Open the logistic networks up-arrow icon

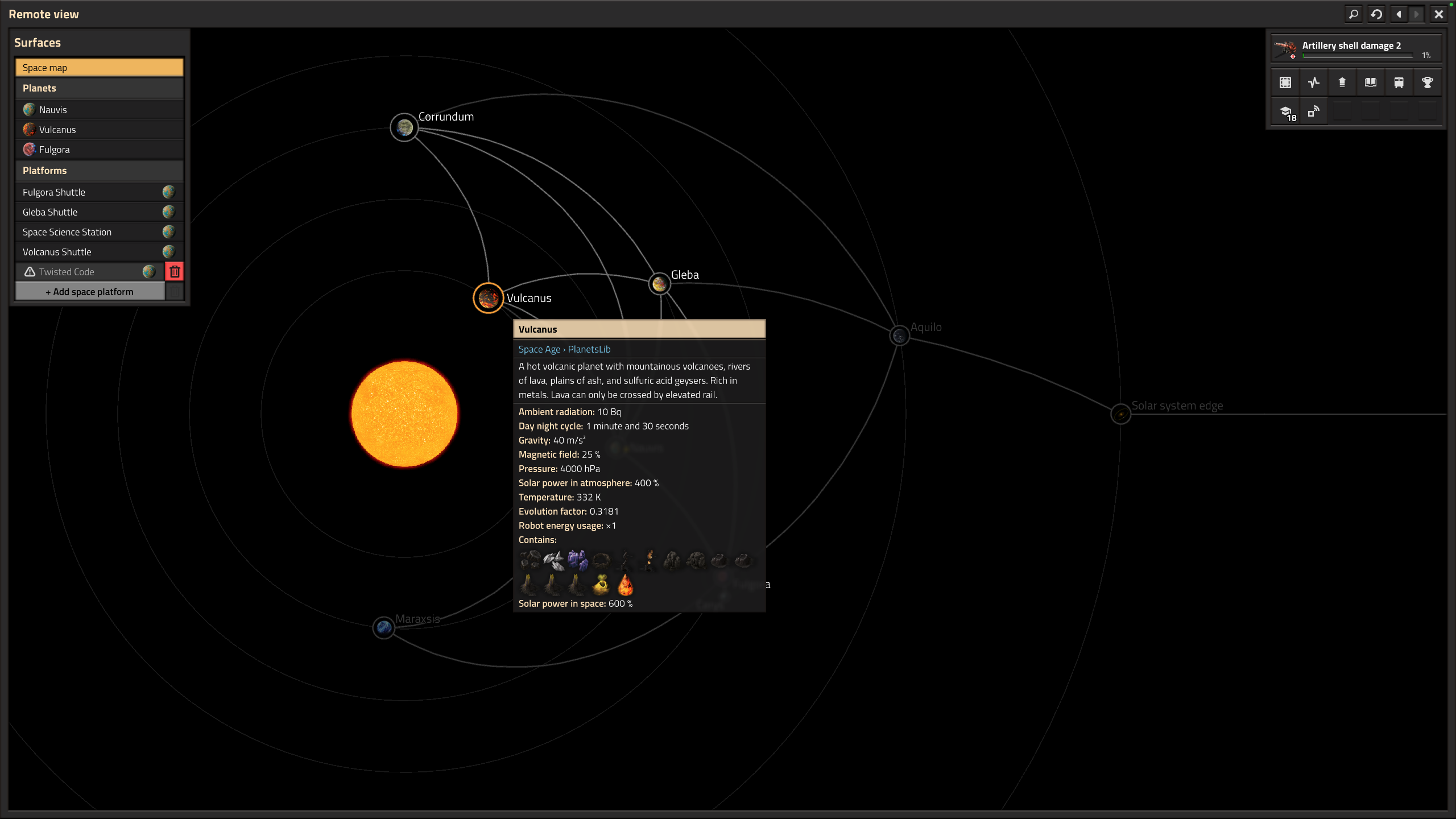pos(1342,82)
